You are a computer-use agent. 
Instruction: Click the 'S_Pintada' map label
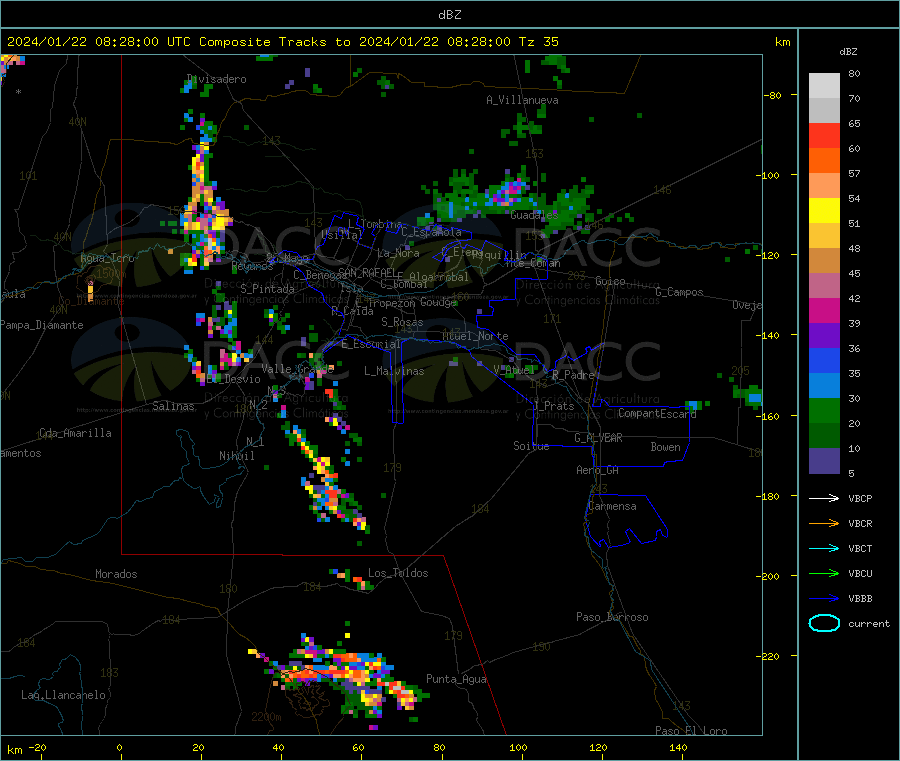[x=267, y=289]
